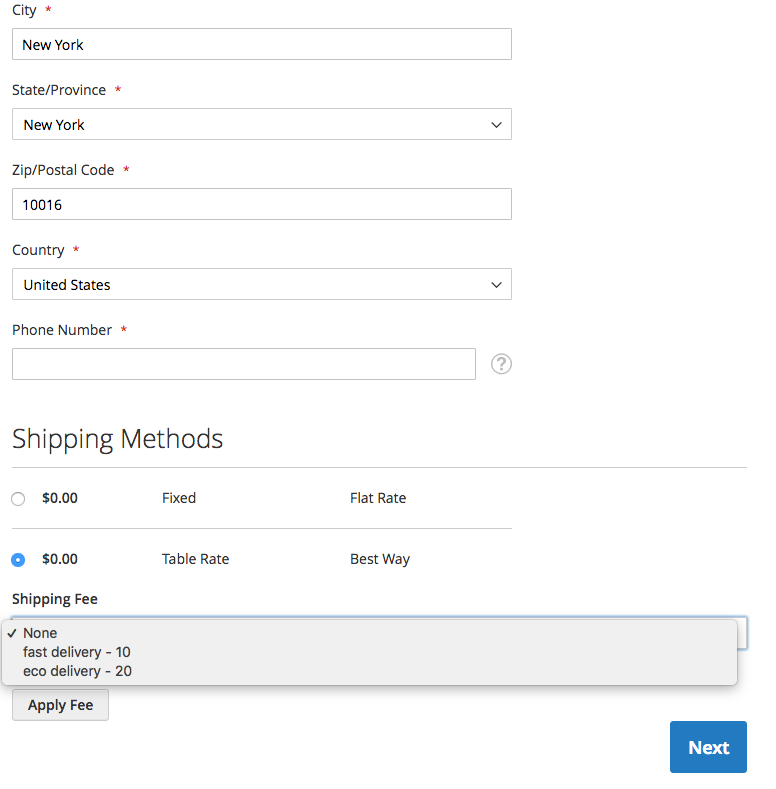Viewport: 776px width, 789px height.
Task: Select the Table Rate Best Way radio button
Action: tap(18, 560)
